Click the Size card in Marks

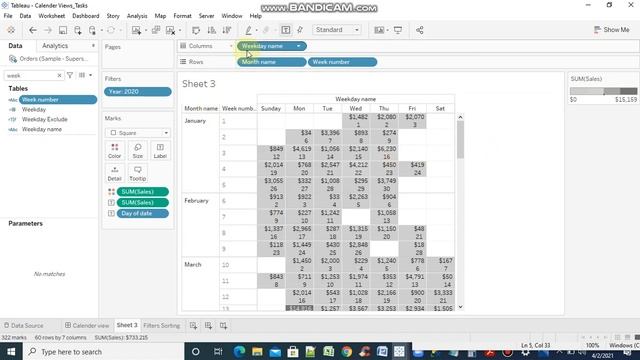(x=138, y=151)
